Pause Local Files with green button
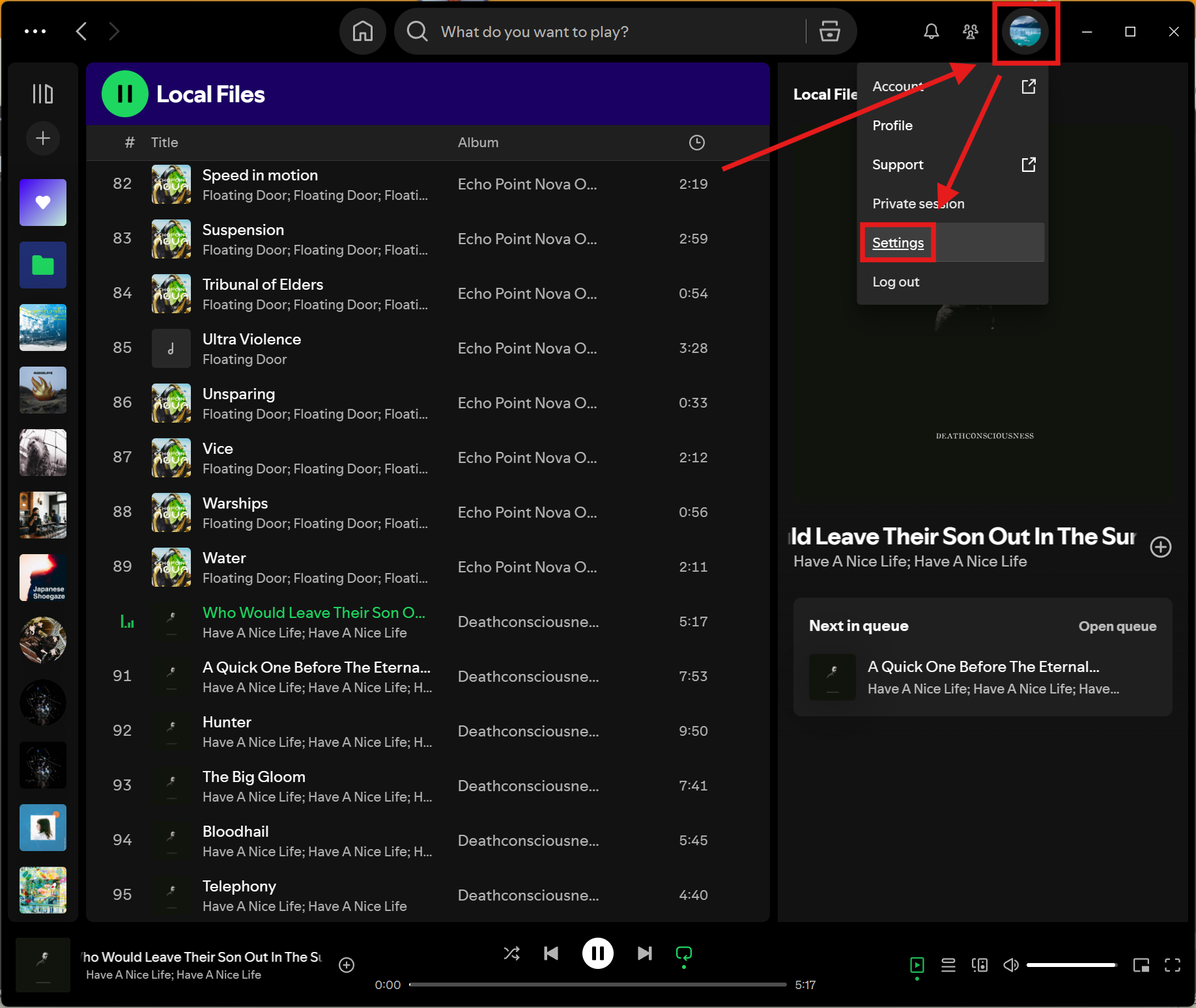The width and height of the screenshot is (1196, 1008). (x=125, y=94)
